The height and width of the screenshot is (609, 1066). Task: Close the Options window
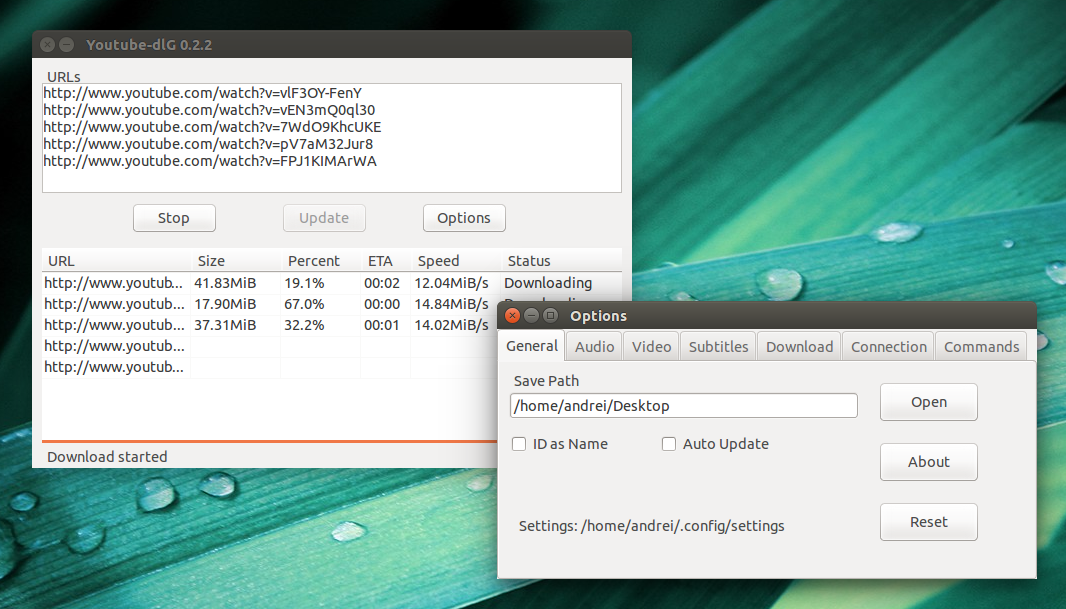[513, 315]
